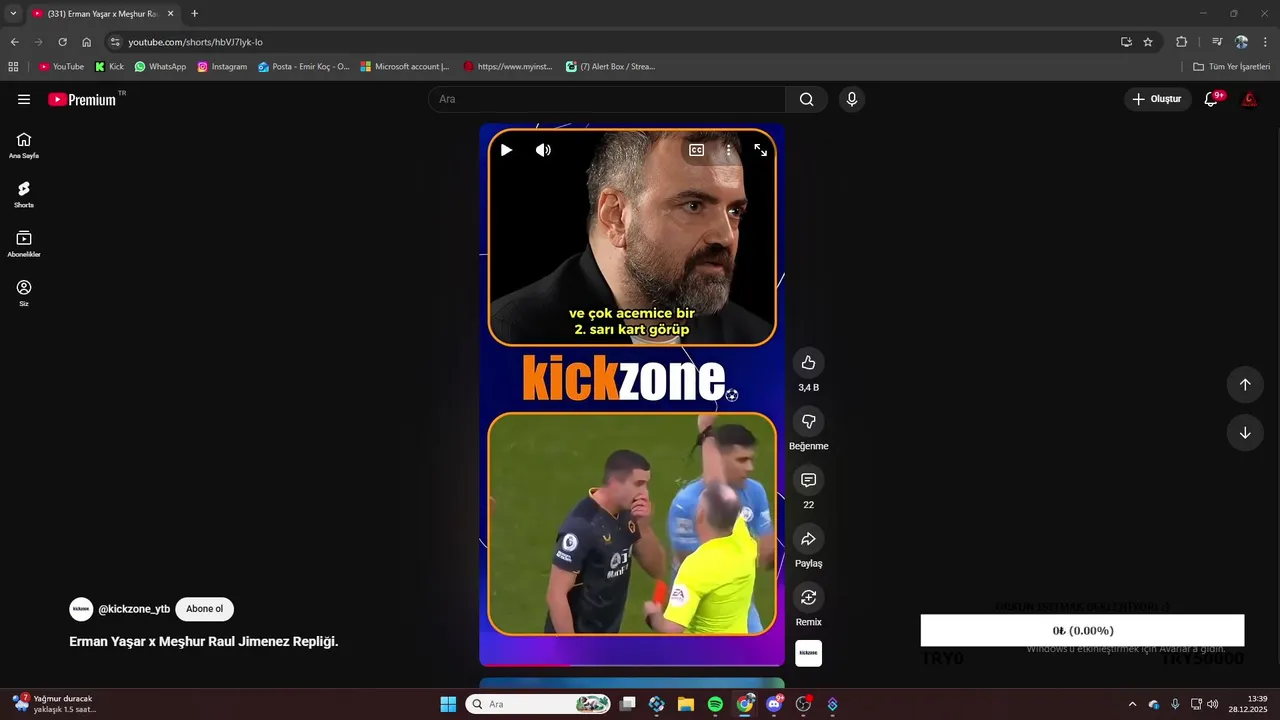Open Abonelikler in the sidebar
Viewport: 1280px width, 720px height.
click(24, 243)
